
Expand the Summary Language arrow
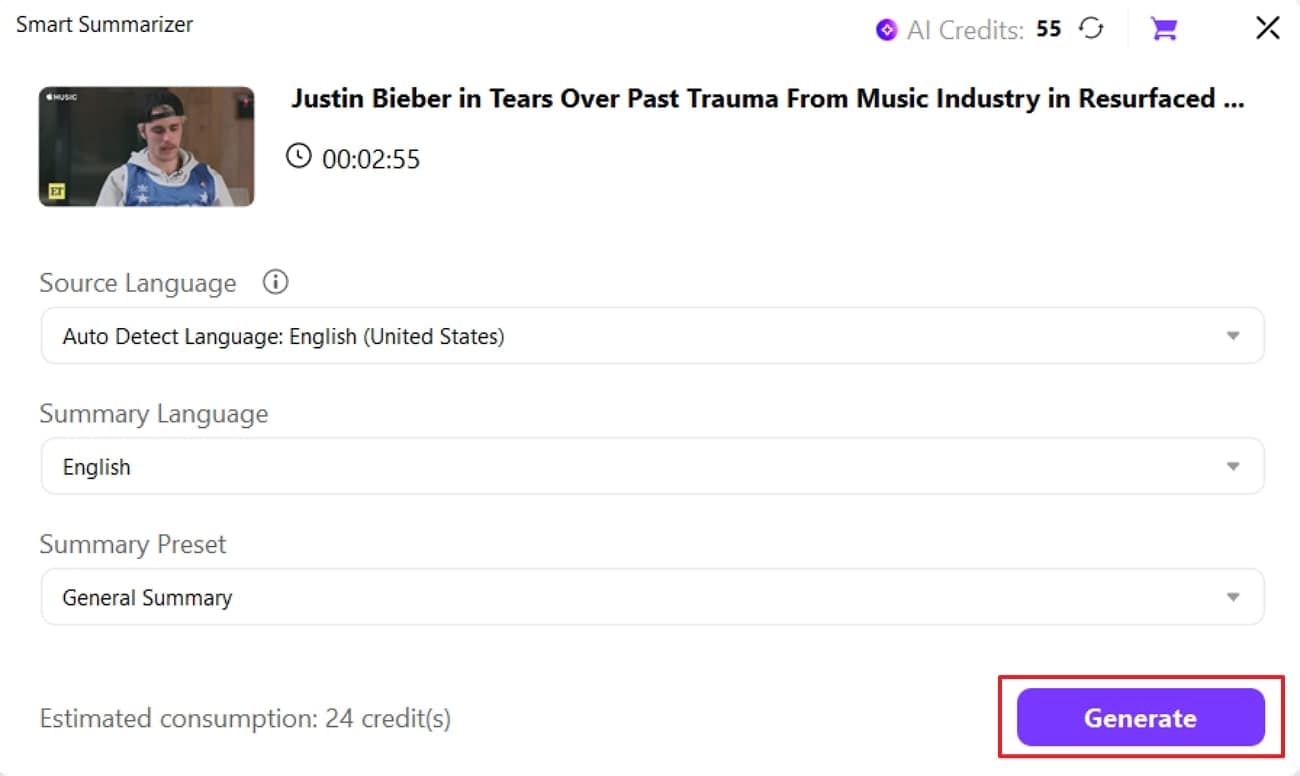1233,467
